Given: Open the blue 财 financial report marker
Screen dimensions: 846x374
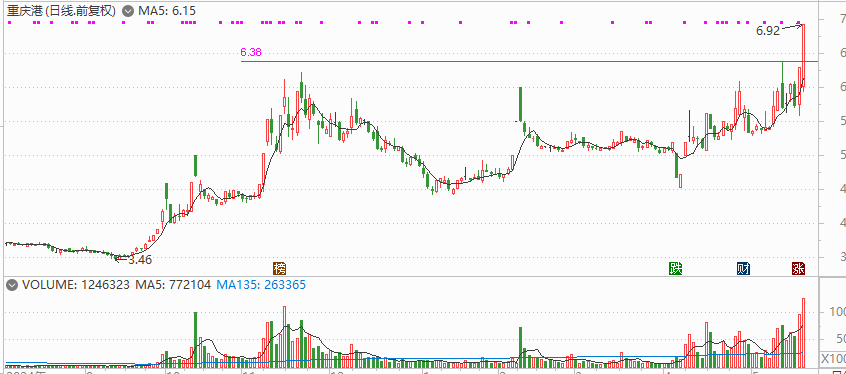Looking at the screenshot, I should tap(743, 268).
